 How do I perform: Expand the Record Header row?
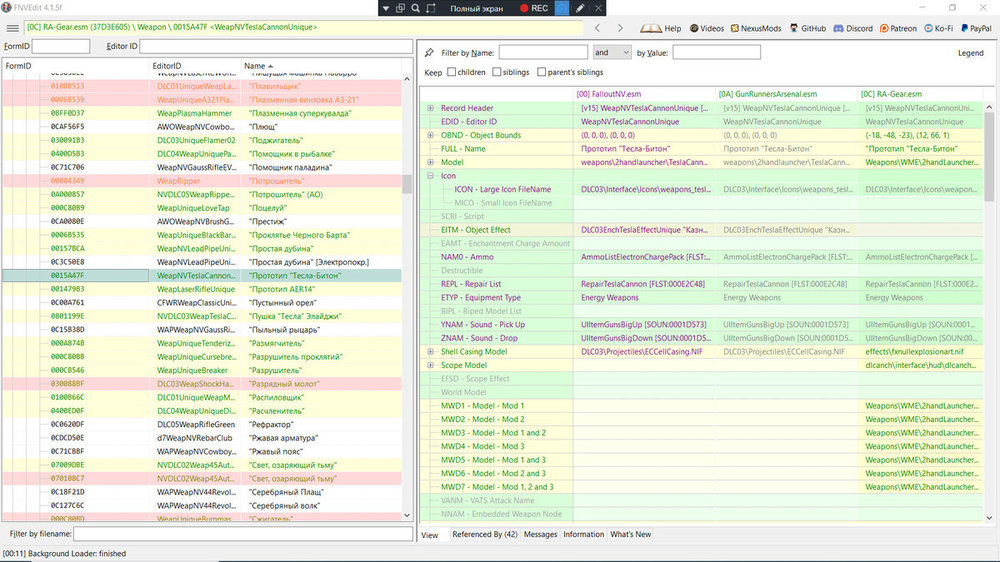click(x=430, y=108)
